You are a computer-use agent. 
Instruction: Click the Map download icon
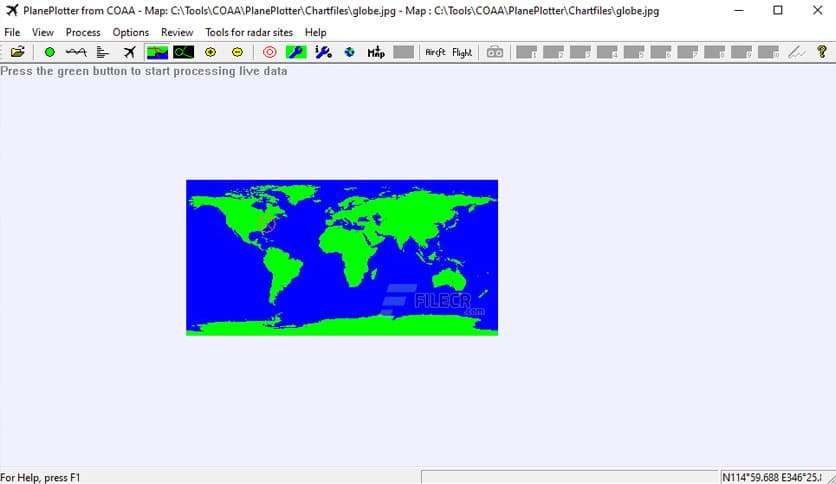point(376,52)
